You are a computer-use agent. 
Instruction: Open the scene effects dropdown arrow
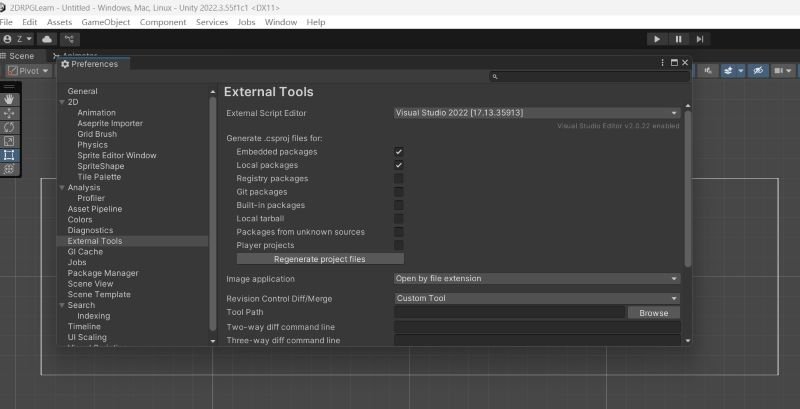coord(741,71)
